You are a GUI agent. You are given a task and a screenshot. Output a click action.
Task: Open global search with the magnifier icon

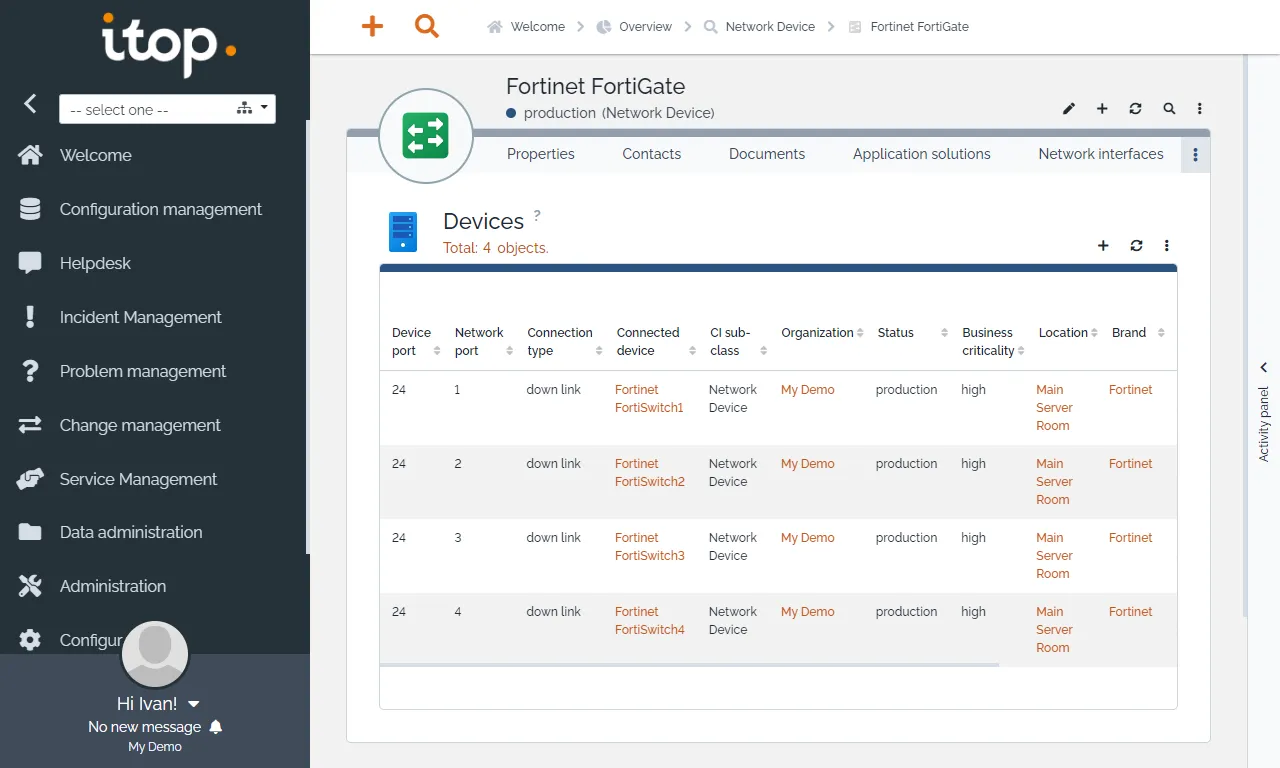point(427,26)
